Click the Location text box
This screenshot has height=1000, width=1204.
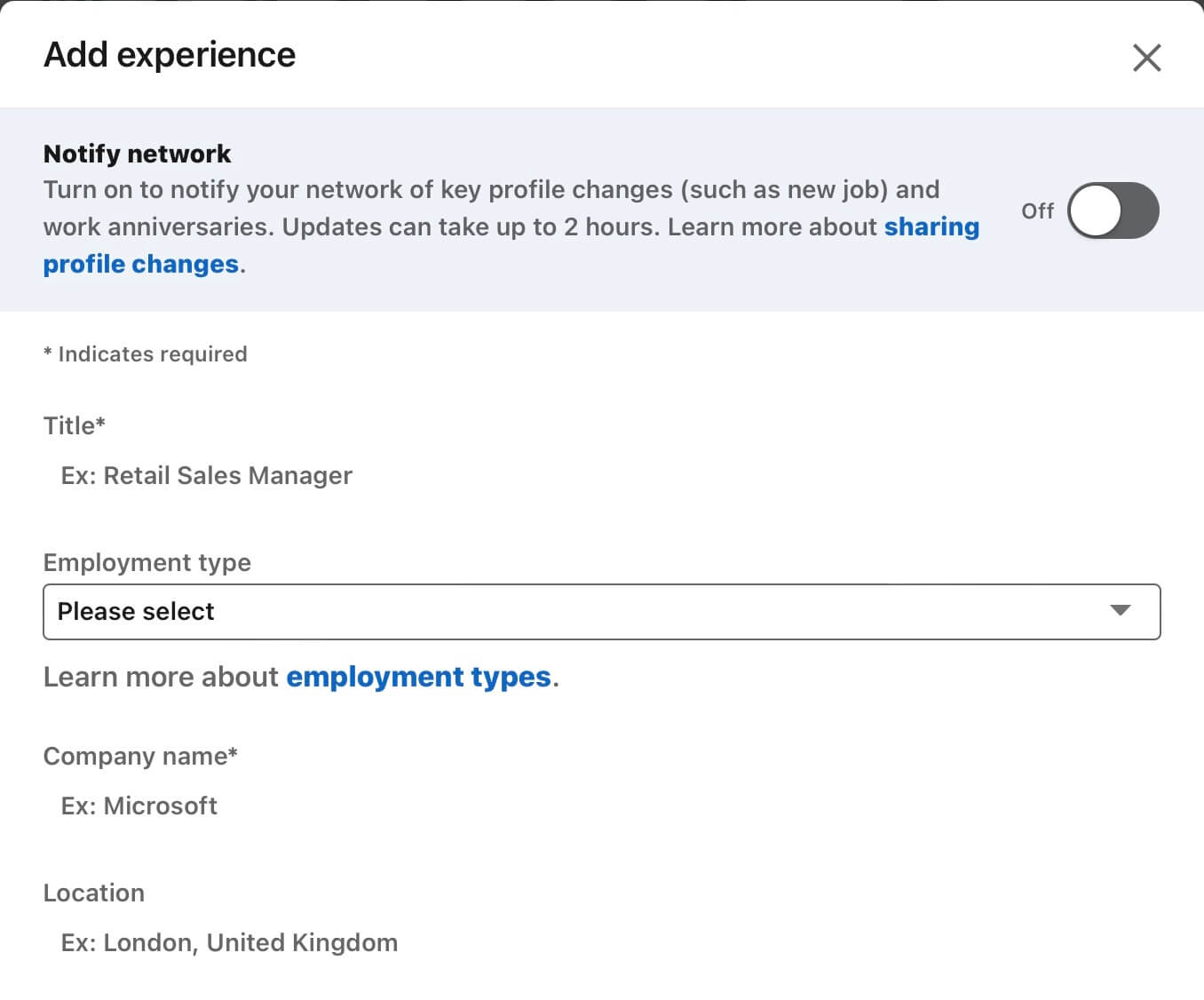(355, 942)
